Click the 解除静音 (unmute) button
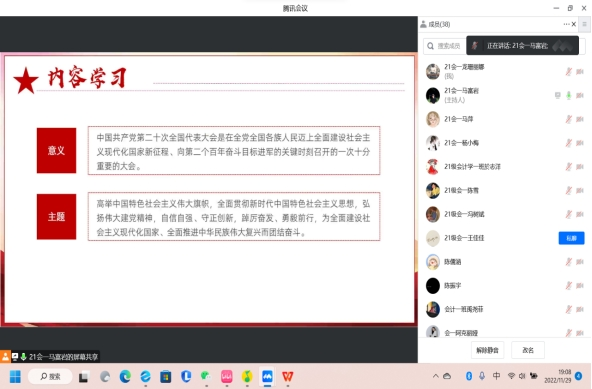The height and width of the screenshot is (389, 592). click(487, 350)
